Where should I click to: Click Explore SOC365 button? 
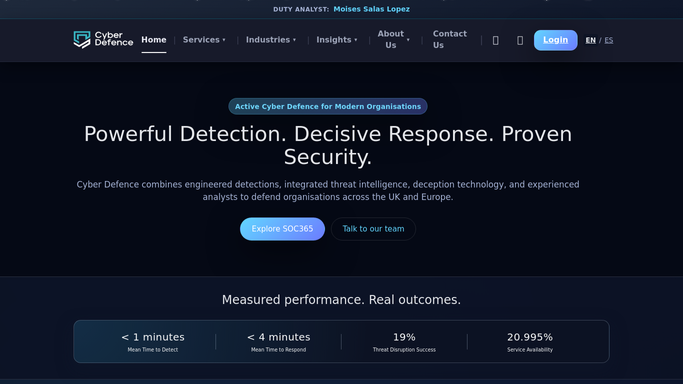[x=282, y=229]
